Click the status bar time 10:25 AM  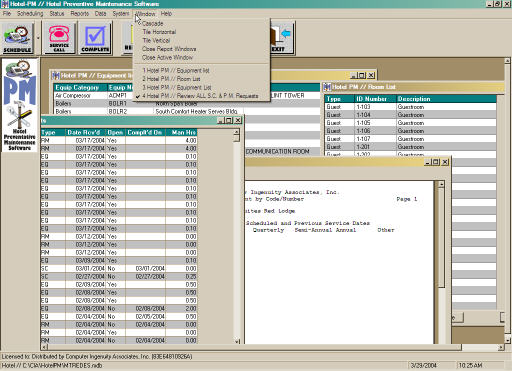tap(470, 365)
